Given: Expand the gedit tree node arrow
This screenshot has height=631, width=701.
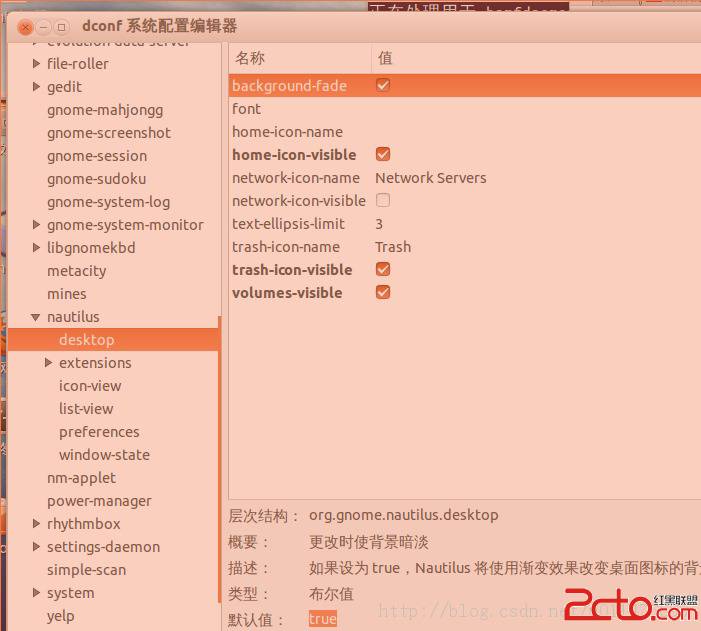Looking at the screenshot, I should (x=36, y=87).
